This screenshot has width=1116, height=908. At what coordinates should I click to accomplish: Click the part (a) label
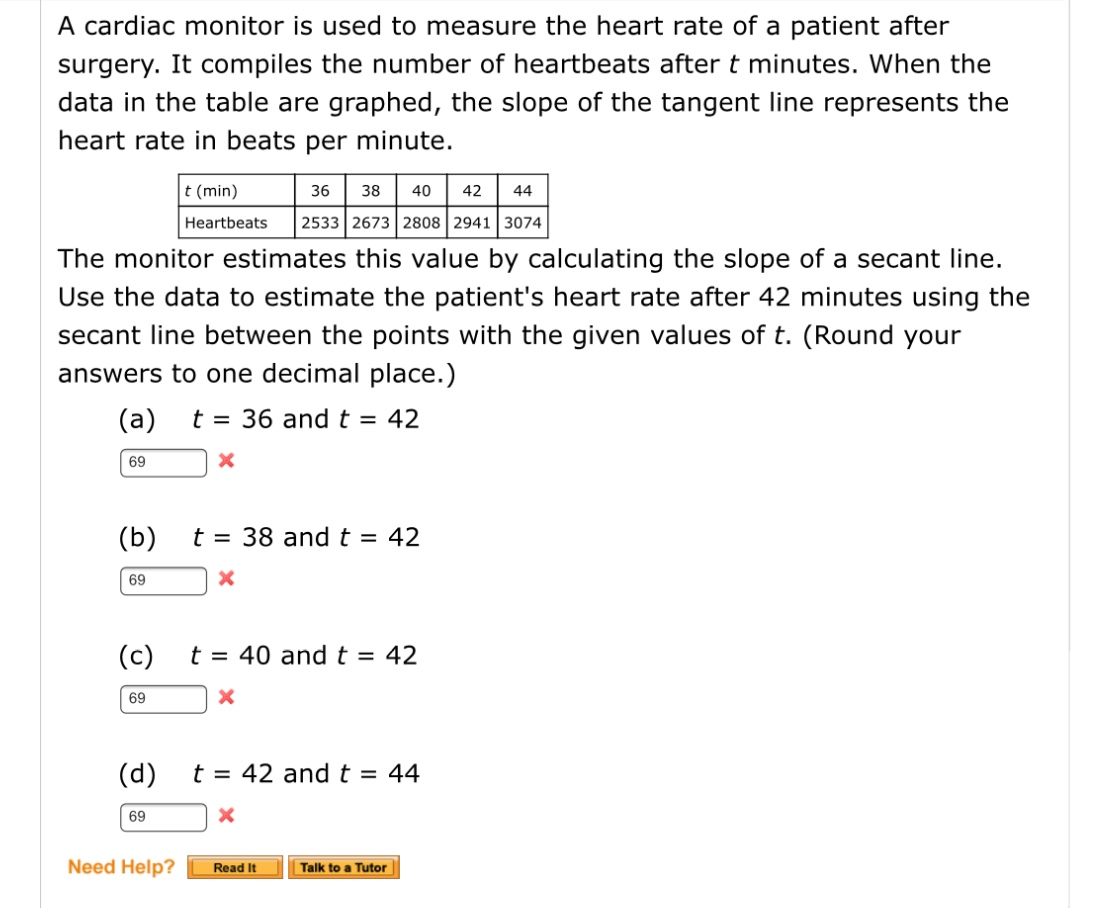coord(138,419)
